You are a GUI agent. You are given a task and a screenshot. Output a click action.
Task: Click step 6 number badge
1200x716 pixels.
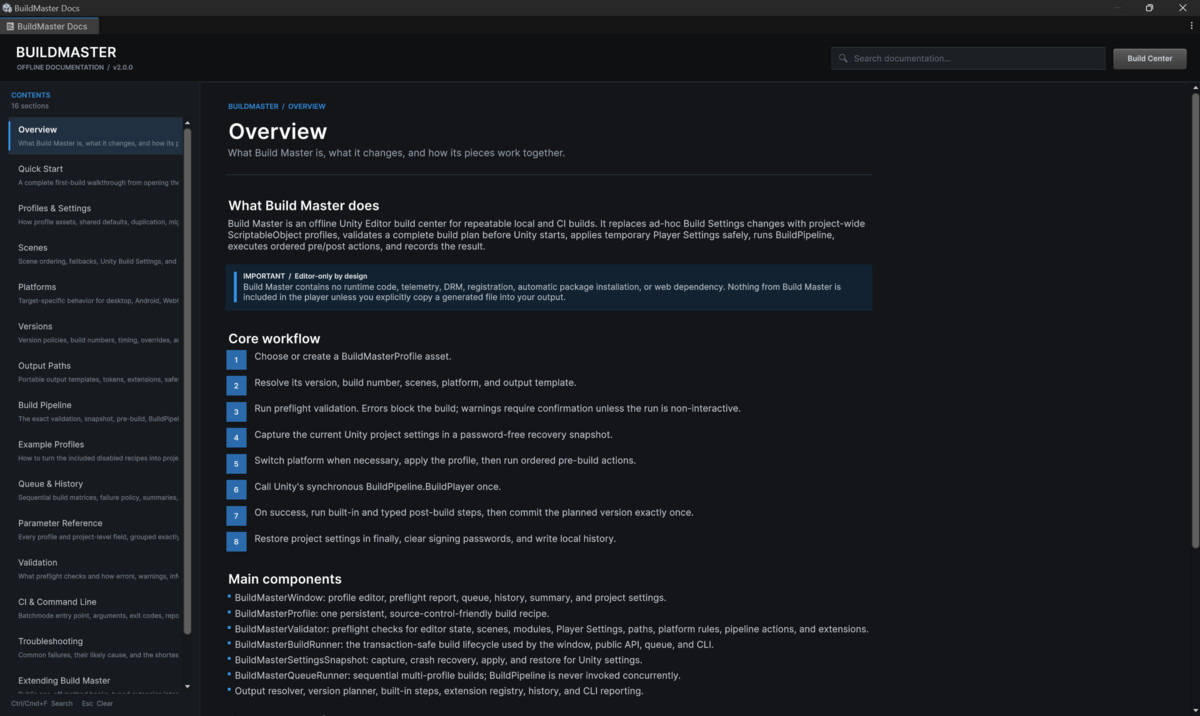(x=236, y=489)
